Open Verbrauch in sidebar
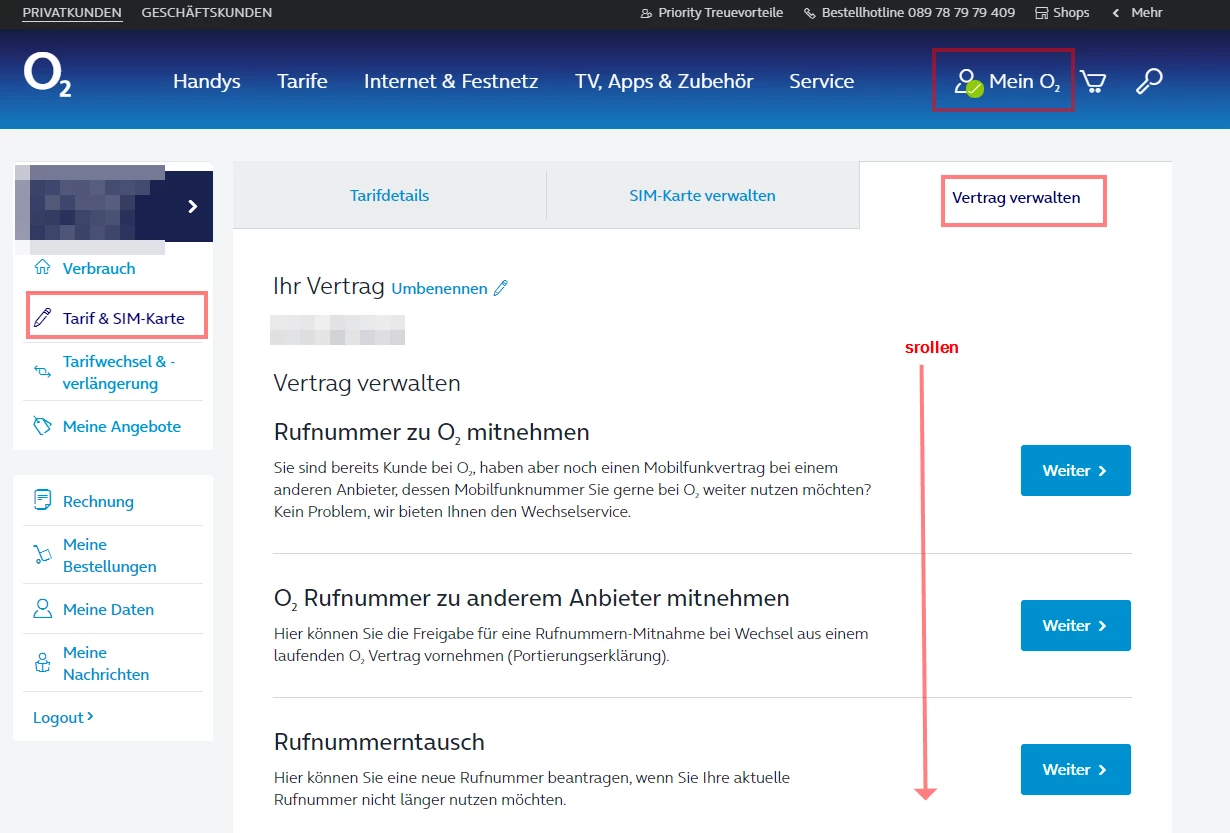This screenshot has height=833, width=1230. click(99, 268)
